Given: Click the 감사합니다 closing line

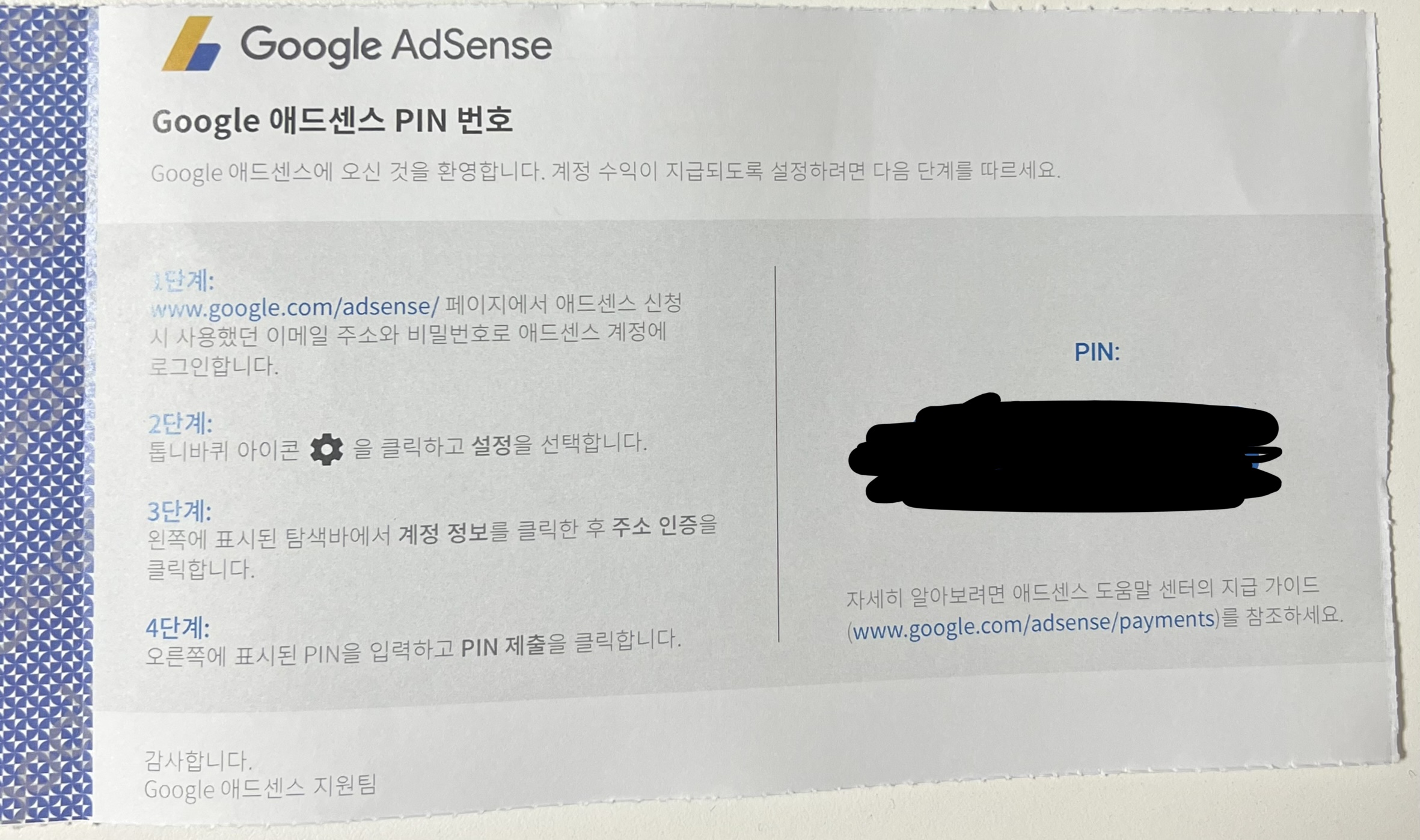Looking at the screenshot, I should point(198,761).
